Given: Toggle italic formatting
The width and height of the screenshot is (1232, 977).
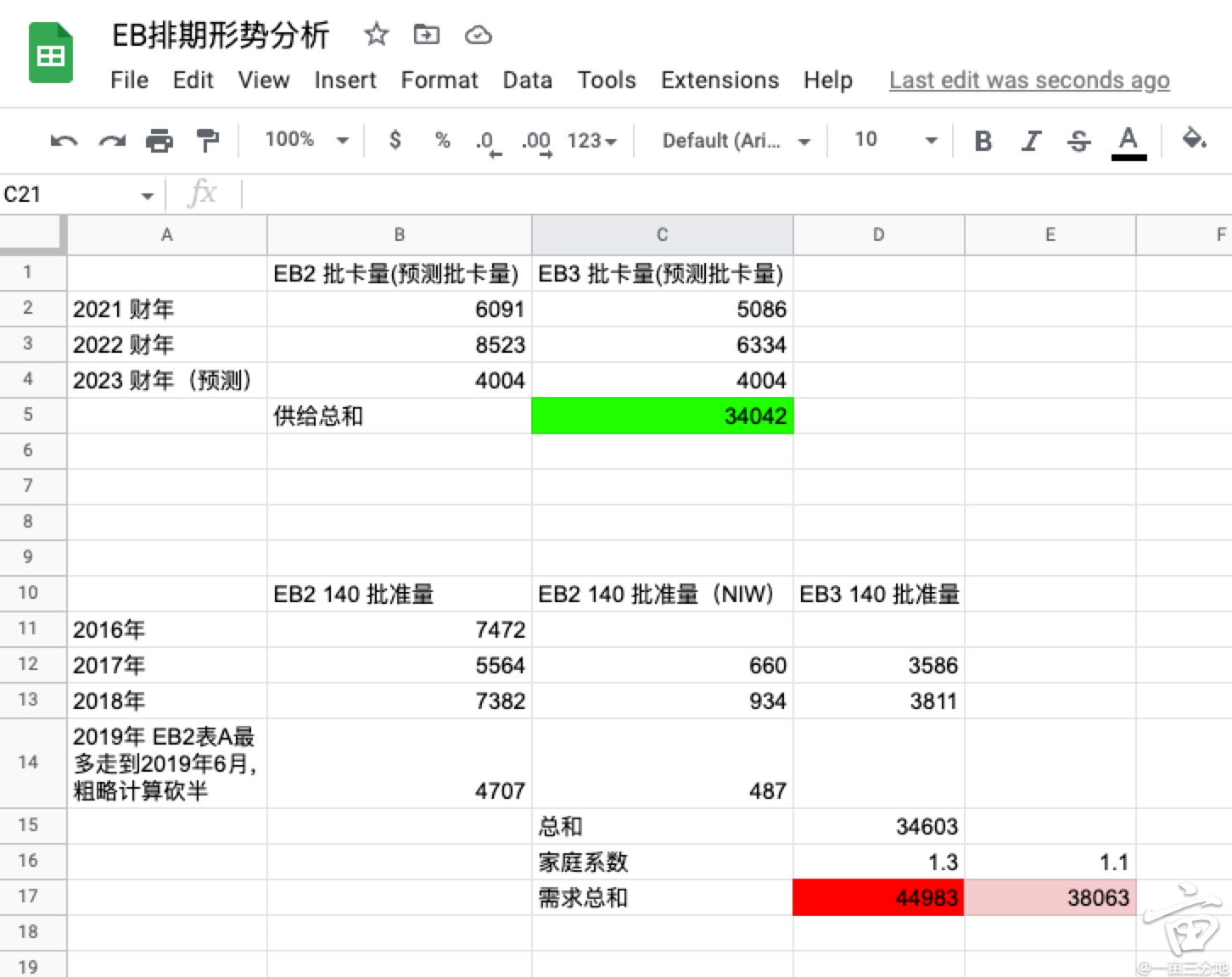Looking at the screenshot, I should coord(1031,141).
